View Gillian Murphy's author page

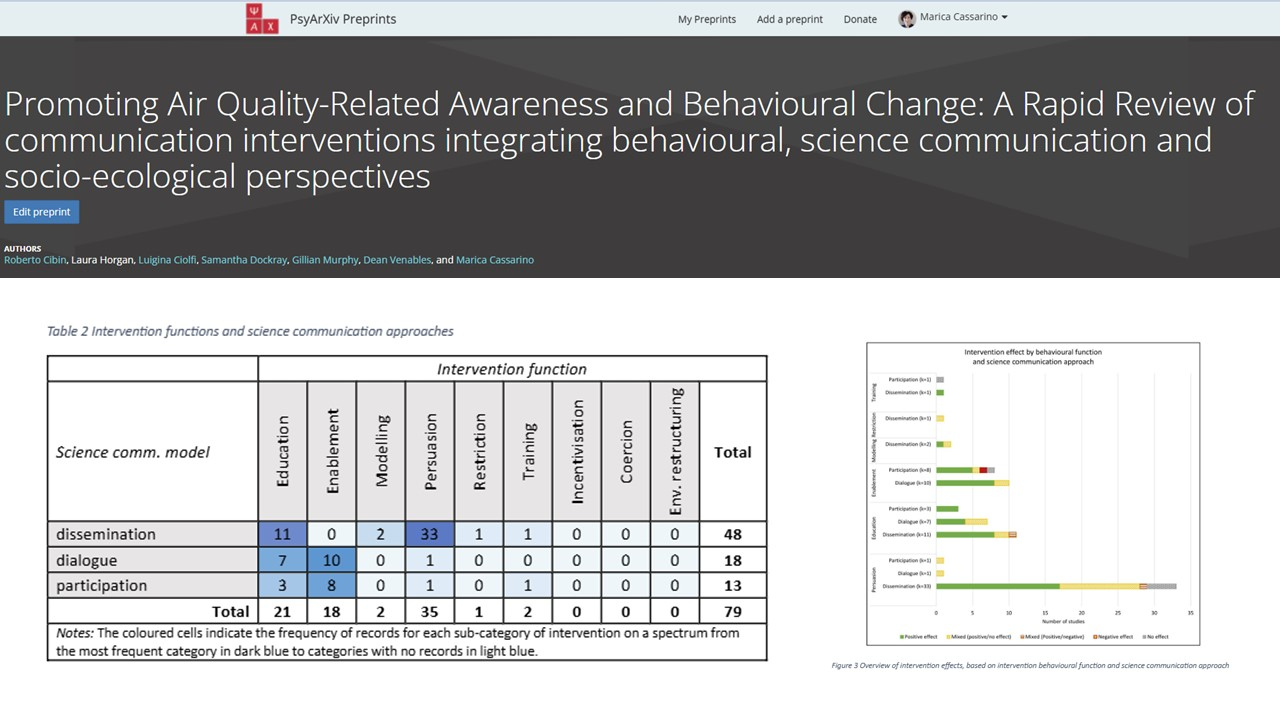324,260
